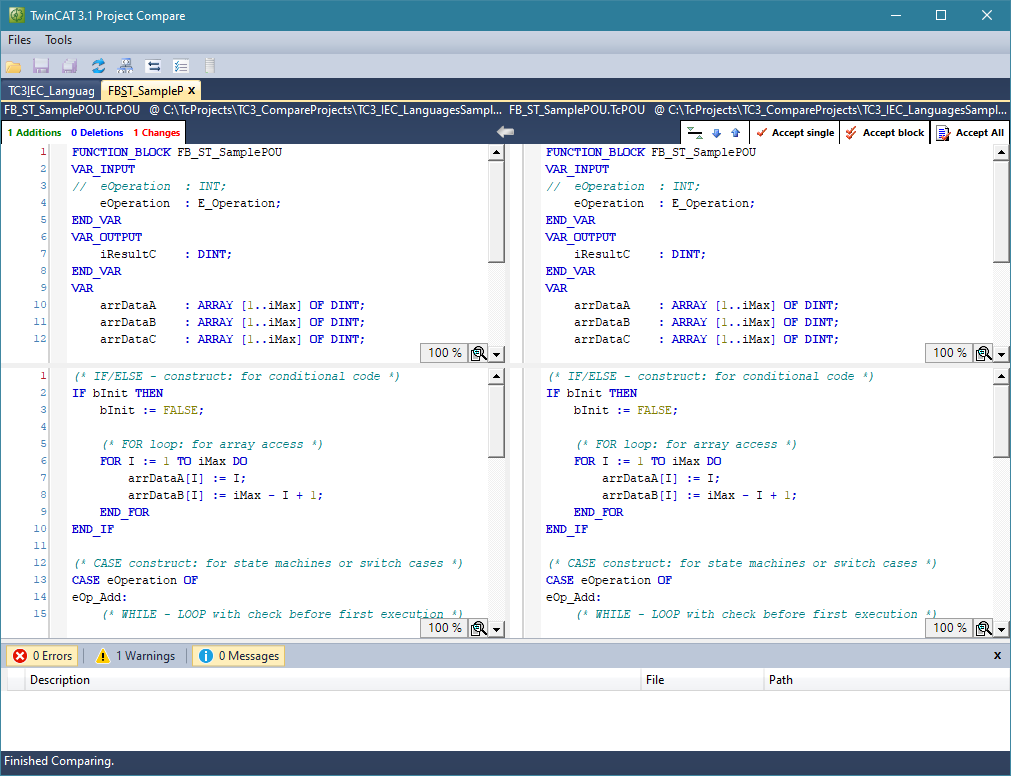This screenshot has height=776, width=1011.
Task: Refresh the comparison with blue arrows icon
Action: click(x=98, y=66)
